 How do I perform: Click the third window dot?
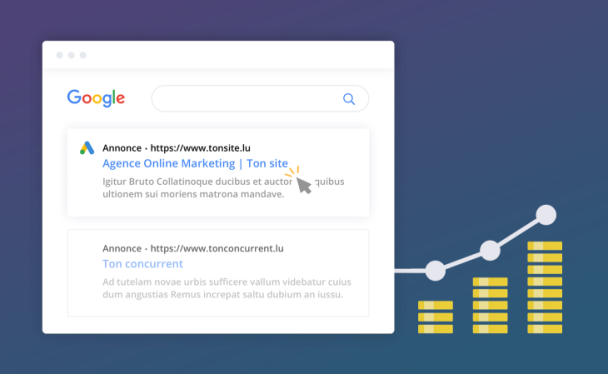tap(83, 55)
